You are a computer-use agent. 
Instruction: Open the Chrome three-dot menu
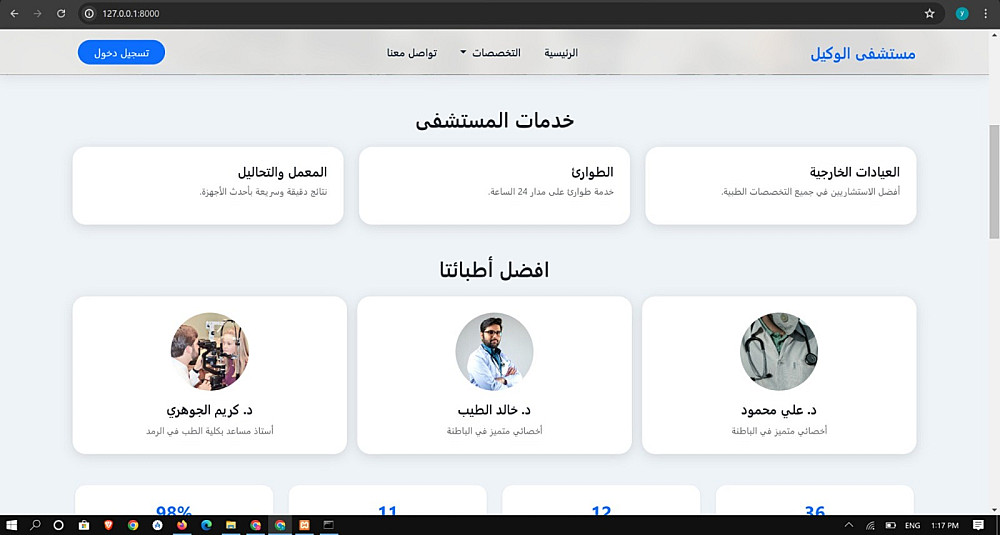pos(985,13)
